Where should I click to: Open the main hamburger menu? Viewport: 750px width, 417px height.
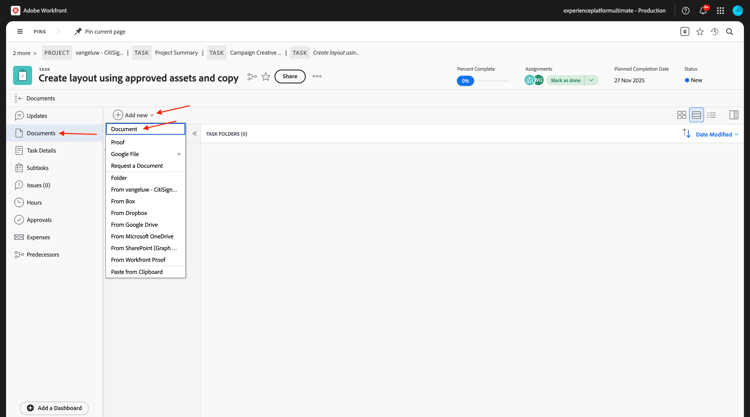[20, 32]
